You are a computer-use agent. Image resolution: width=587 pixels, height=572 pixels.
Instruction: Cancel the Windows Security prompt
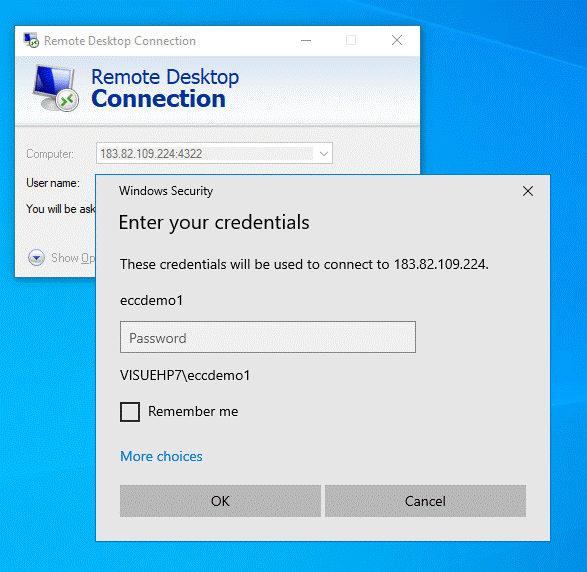pos(425,501)
